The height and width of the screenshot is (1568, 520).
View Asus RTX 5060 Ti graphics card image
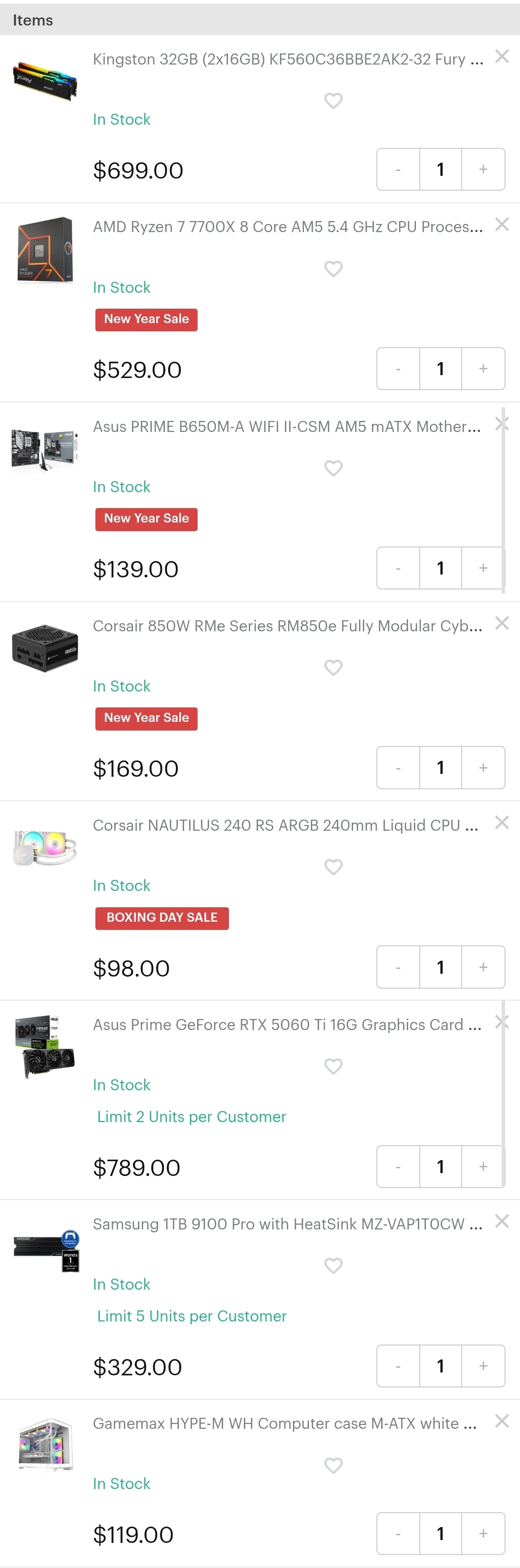pyautogui.click(x=45, y=1046)
